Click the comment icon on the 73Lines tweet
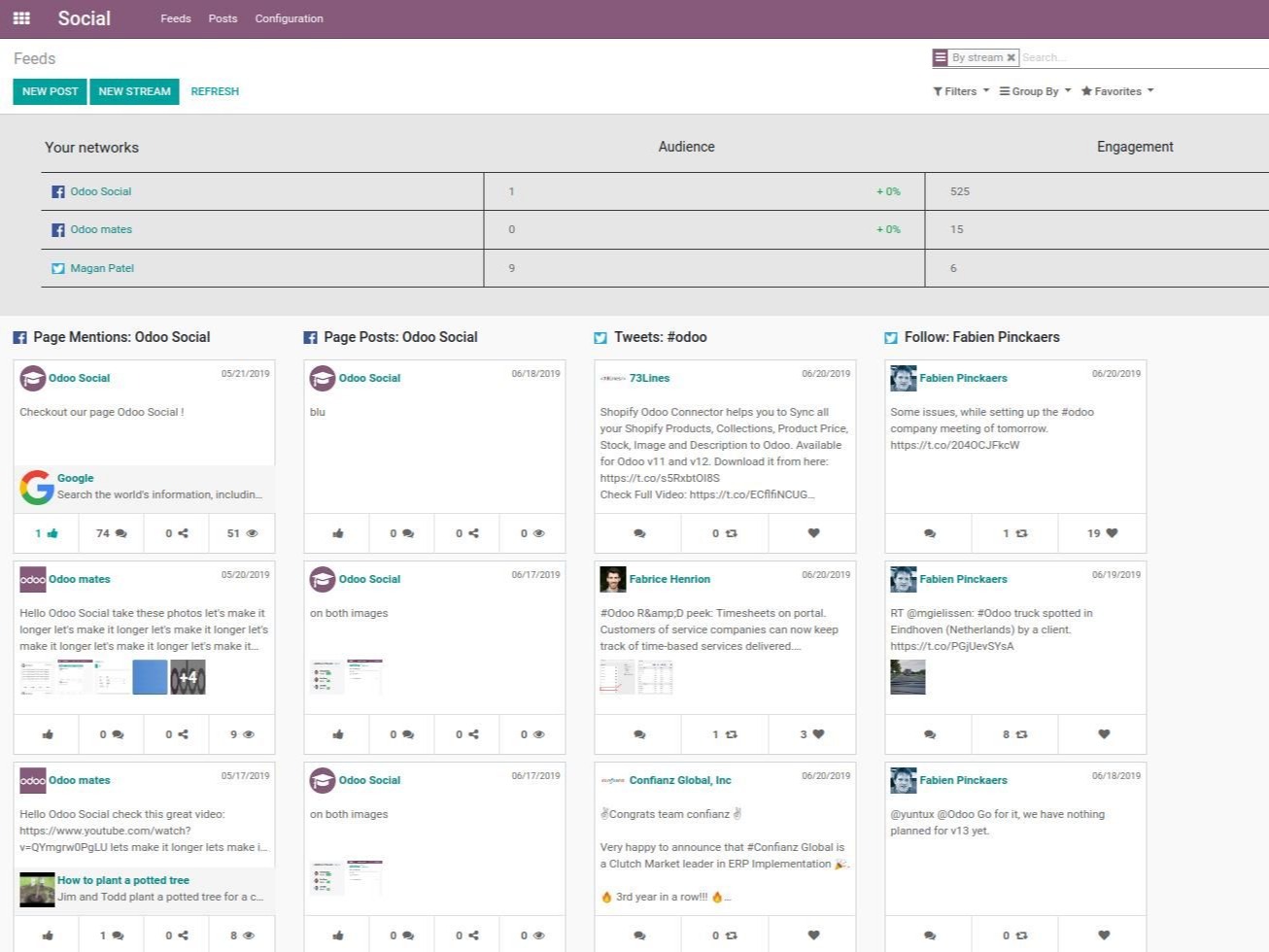Image resolution: width=1269 pixels, height=952 pixels. [x=637, y=532]
